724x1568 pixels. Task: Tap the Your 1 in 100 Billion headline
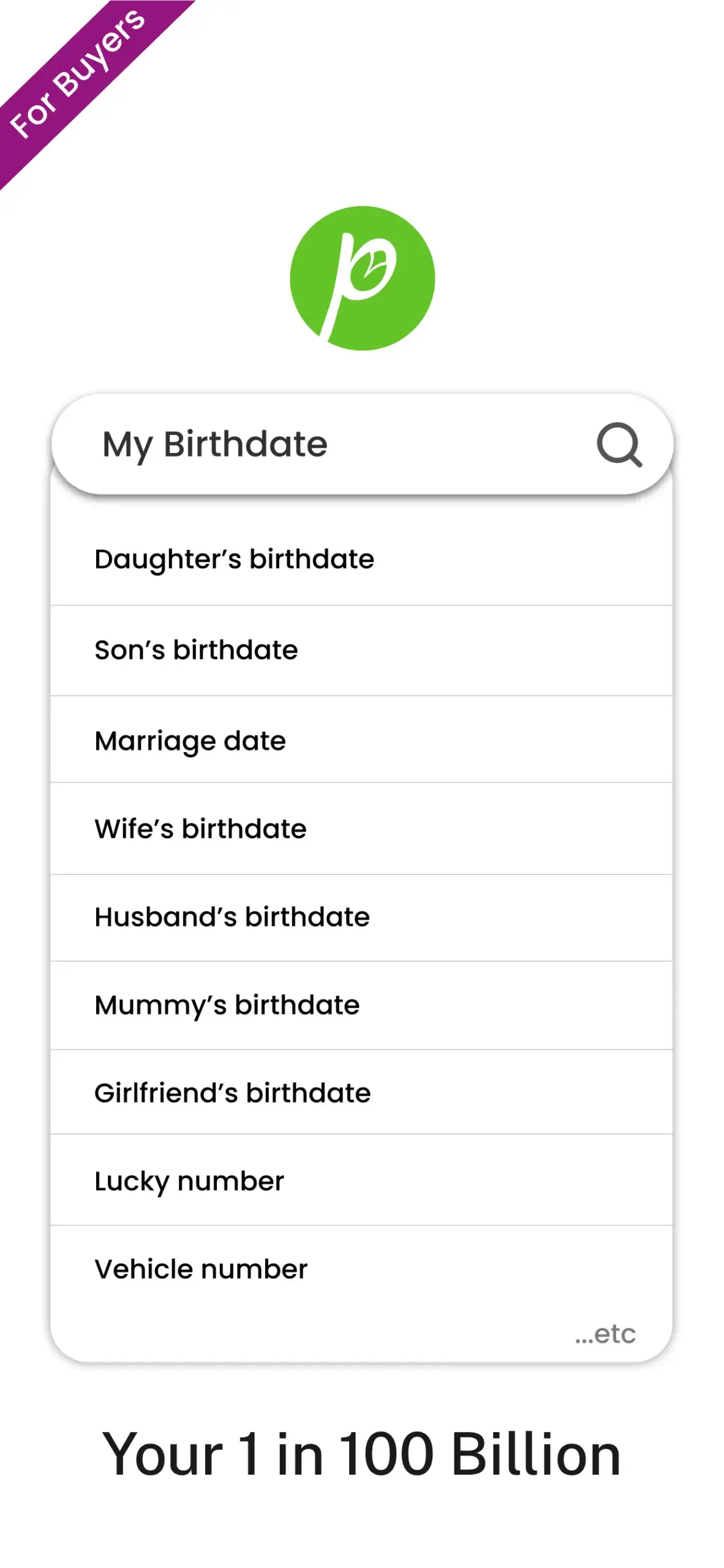point(361,1454)
